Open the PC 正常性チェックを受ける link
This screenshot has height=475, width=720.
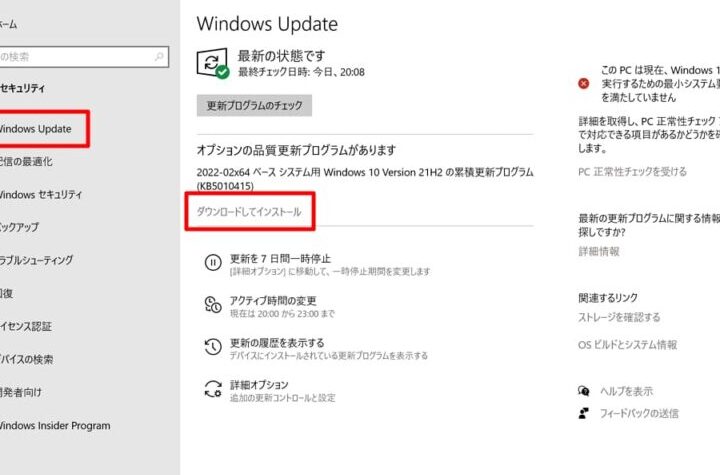(x=632, y=172)
